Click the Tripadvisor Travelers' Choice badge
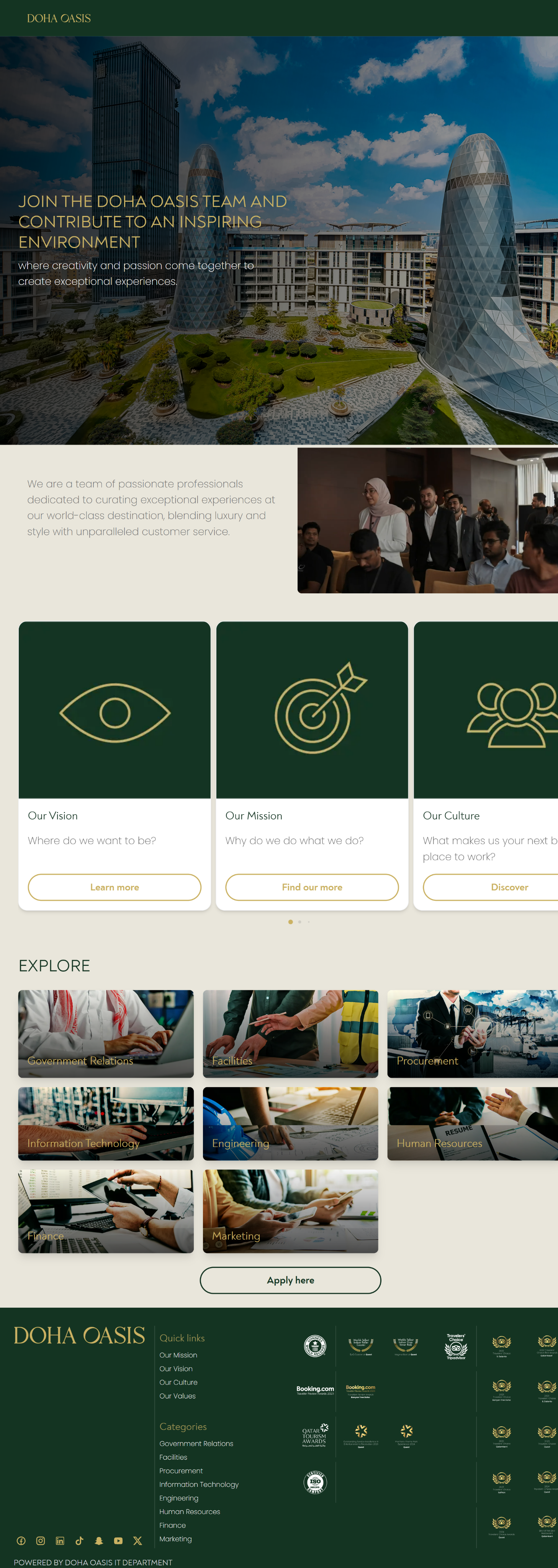The image size is (558, 1568). (456, 1346)
